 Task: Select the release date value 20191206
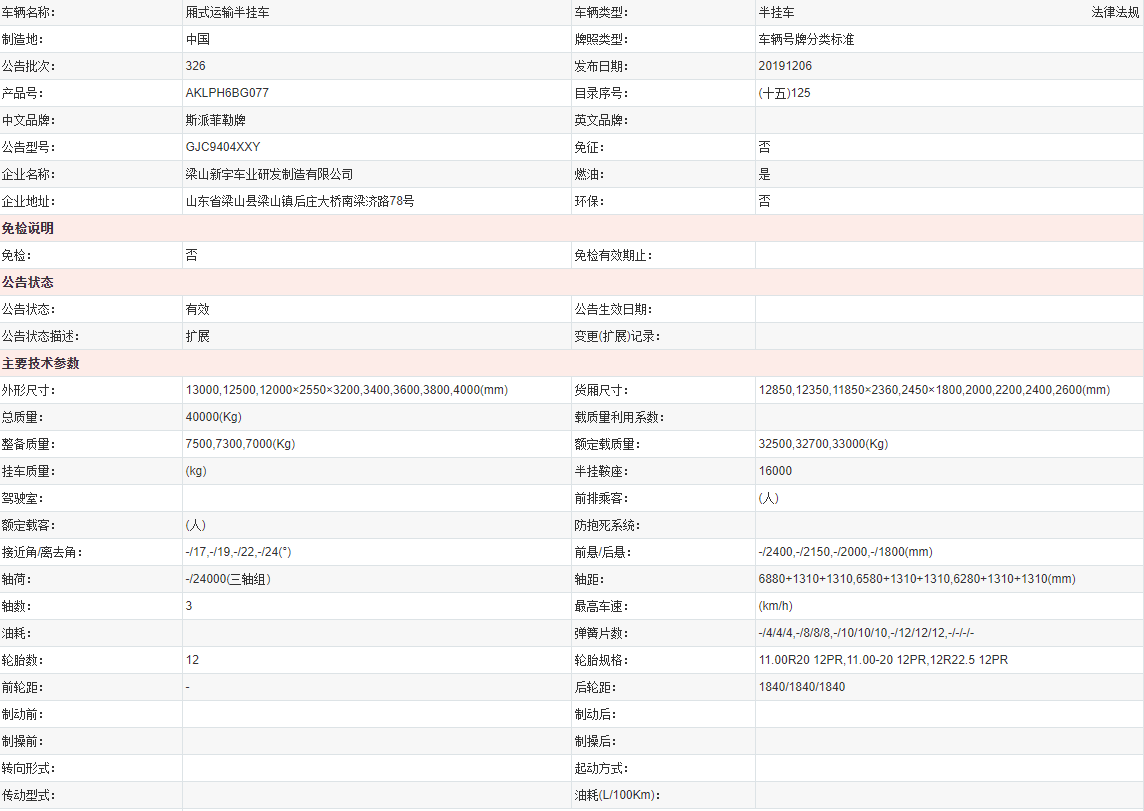(785, 66)
